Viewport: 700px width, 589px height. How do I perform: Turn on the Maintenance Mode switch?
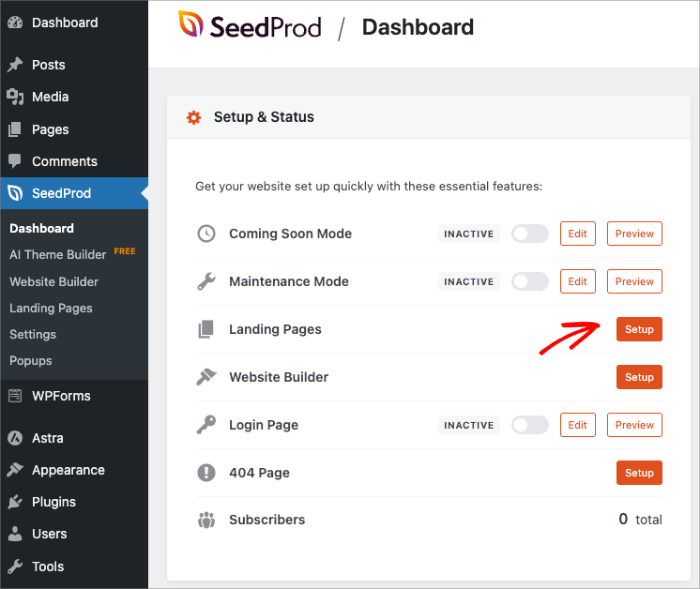[530, 281]
